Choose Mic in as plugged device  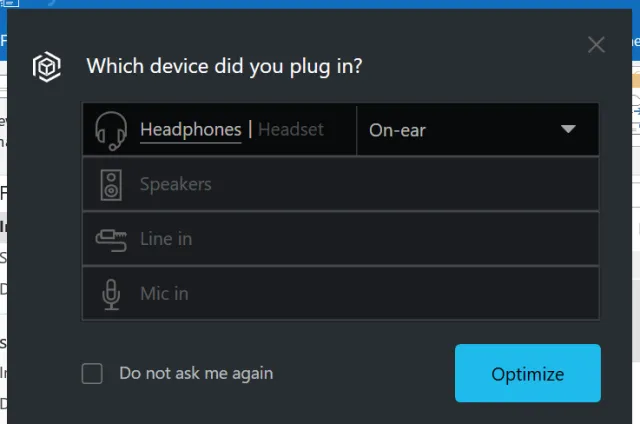pos(164,294)
